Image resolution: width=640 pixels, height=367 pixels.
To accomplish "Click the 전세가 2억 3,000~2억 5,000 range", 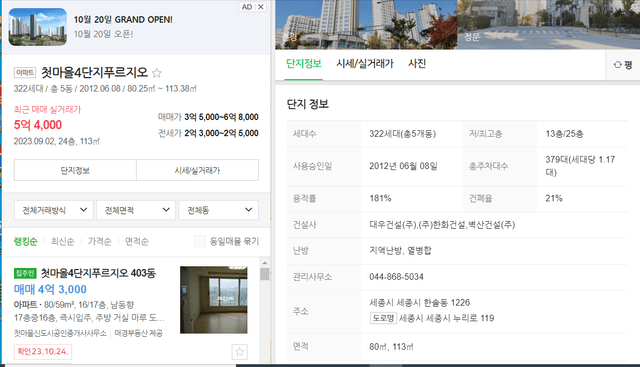I will point(208,133).
